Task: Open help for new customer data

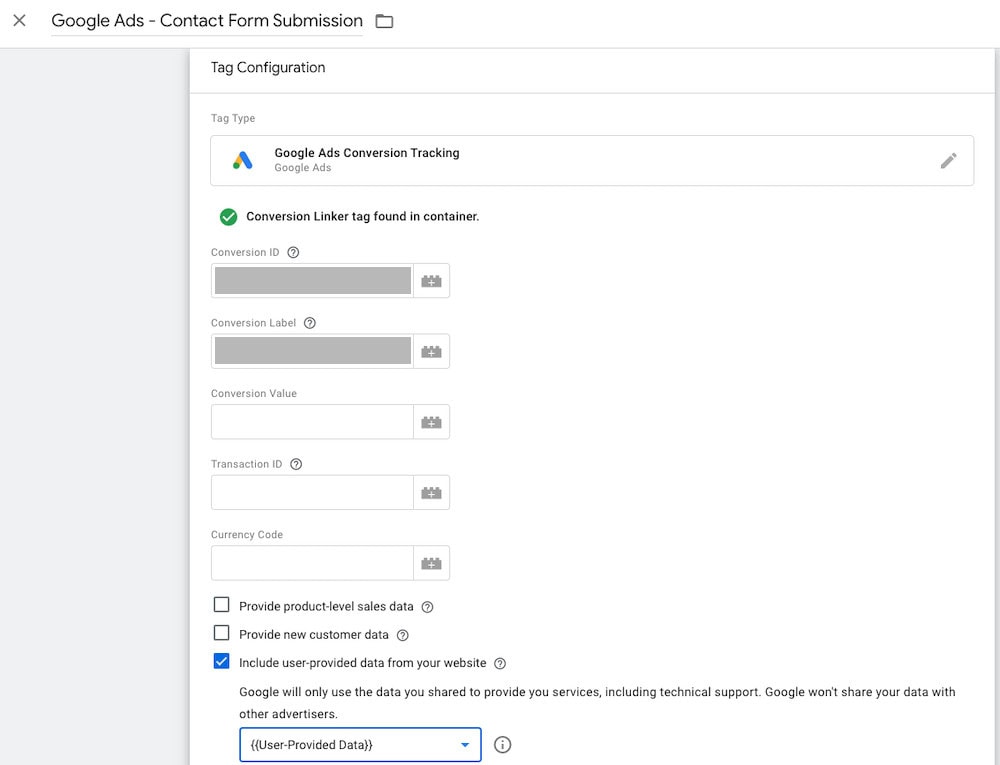Action: [x=403, y=635]
